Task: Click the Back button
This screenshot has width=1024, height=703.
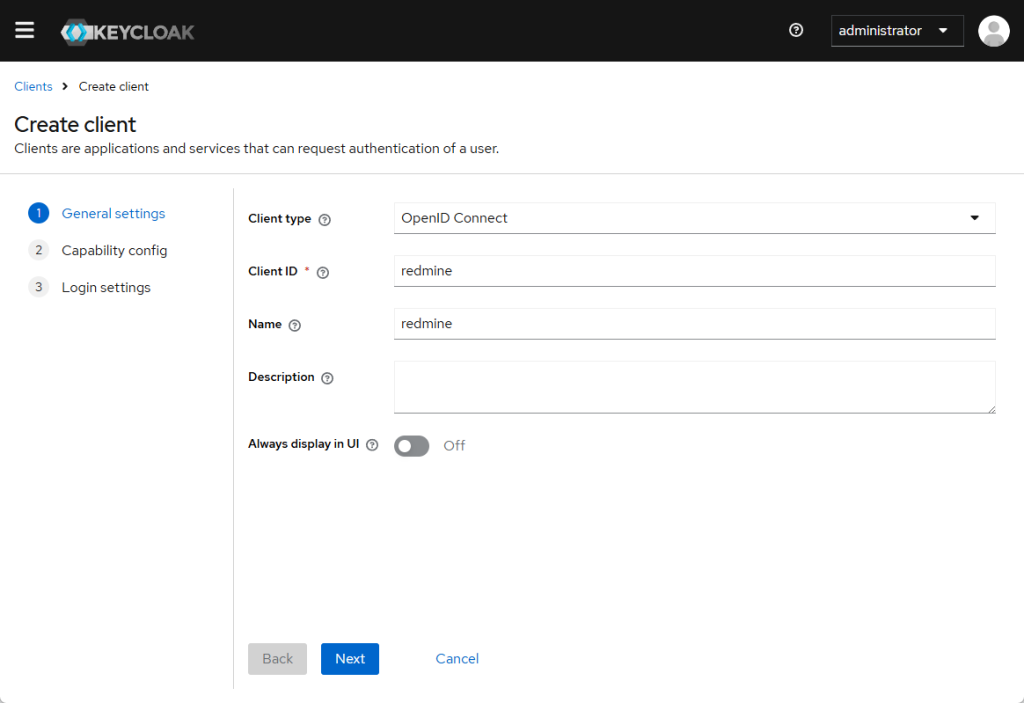Action: click(x=277, y=659)
